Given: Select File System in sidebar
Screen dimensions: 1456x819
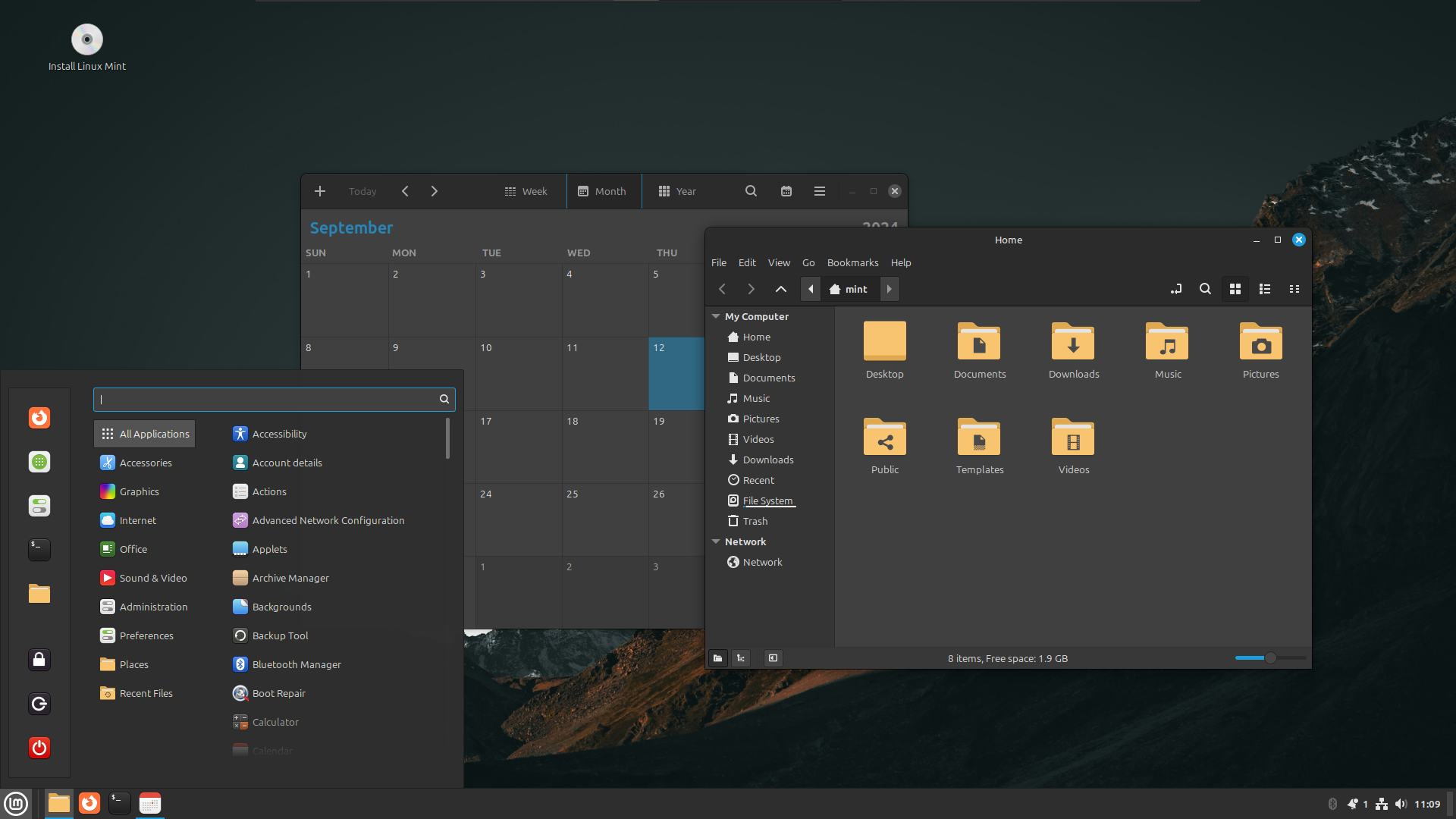Looking at the screenshot, I should click(767, 500).
